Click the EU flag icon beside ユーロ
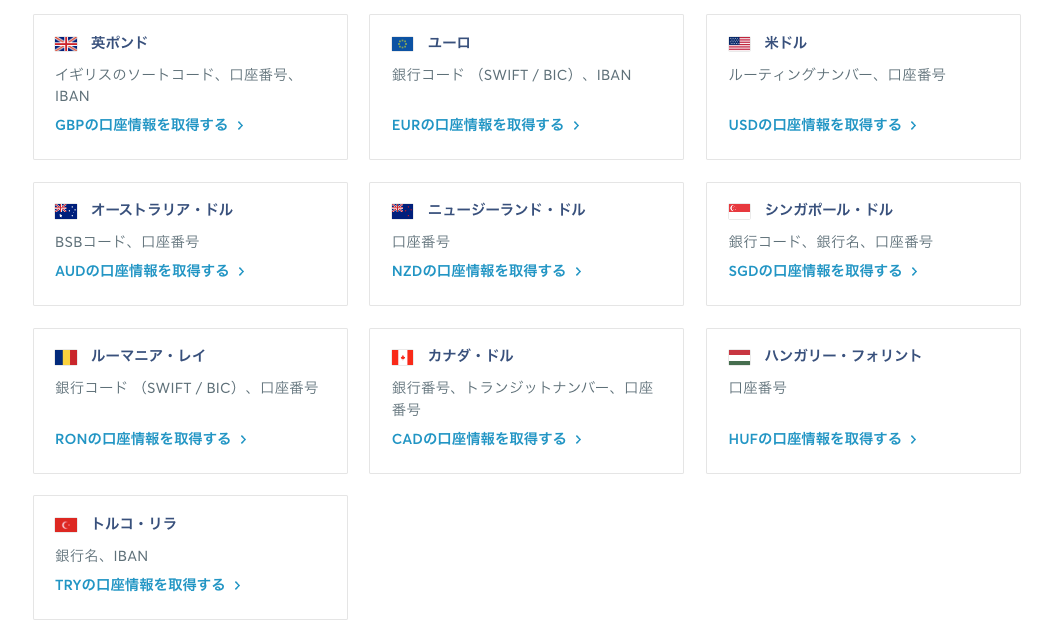Screen dimensions: 1049x637 (x=402, y=44)
